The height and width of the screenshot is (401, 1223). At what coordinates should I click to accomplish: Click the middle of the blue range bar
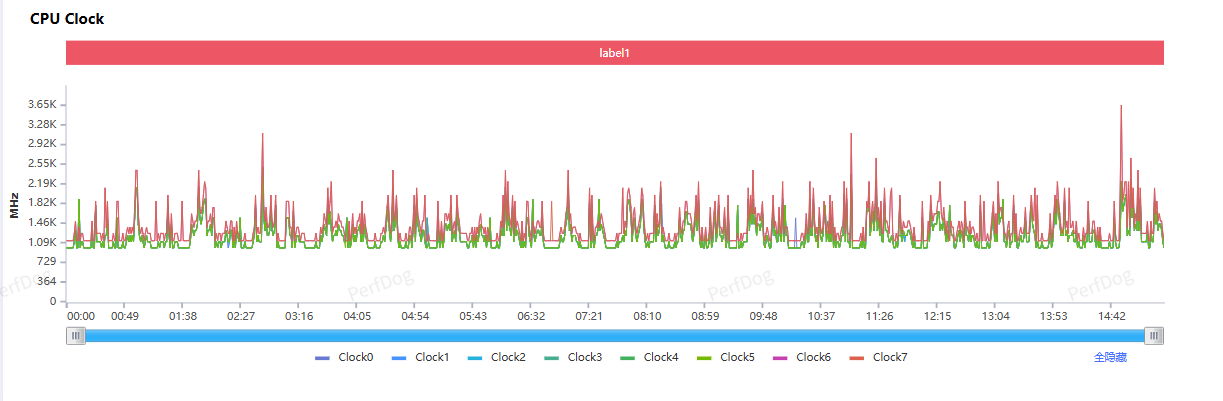[615, 336]
